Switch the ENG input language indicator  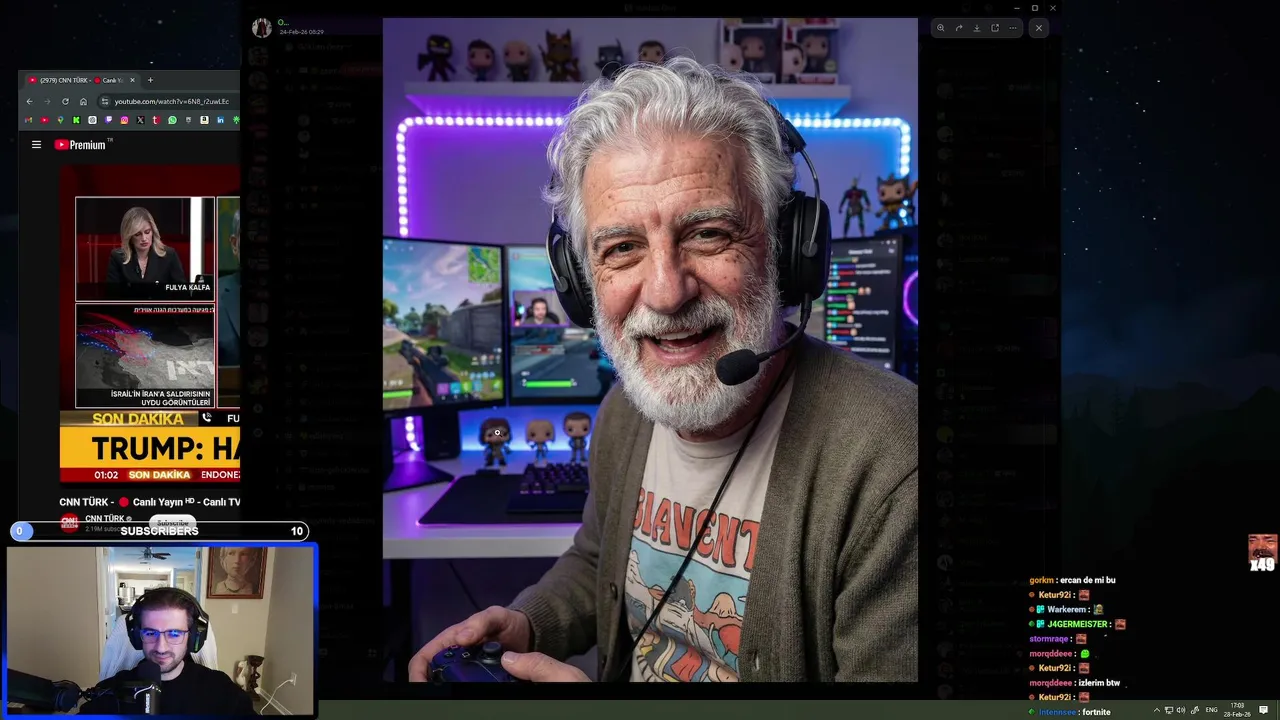pos(1211,710)
